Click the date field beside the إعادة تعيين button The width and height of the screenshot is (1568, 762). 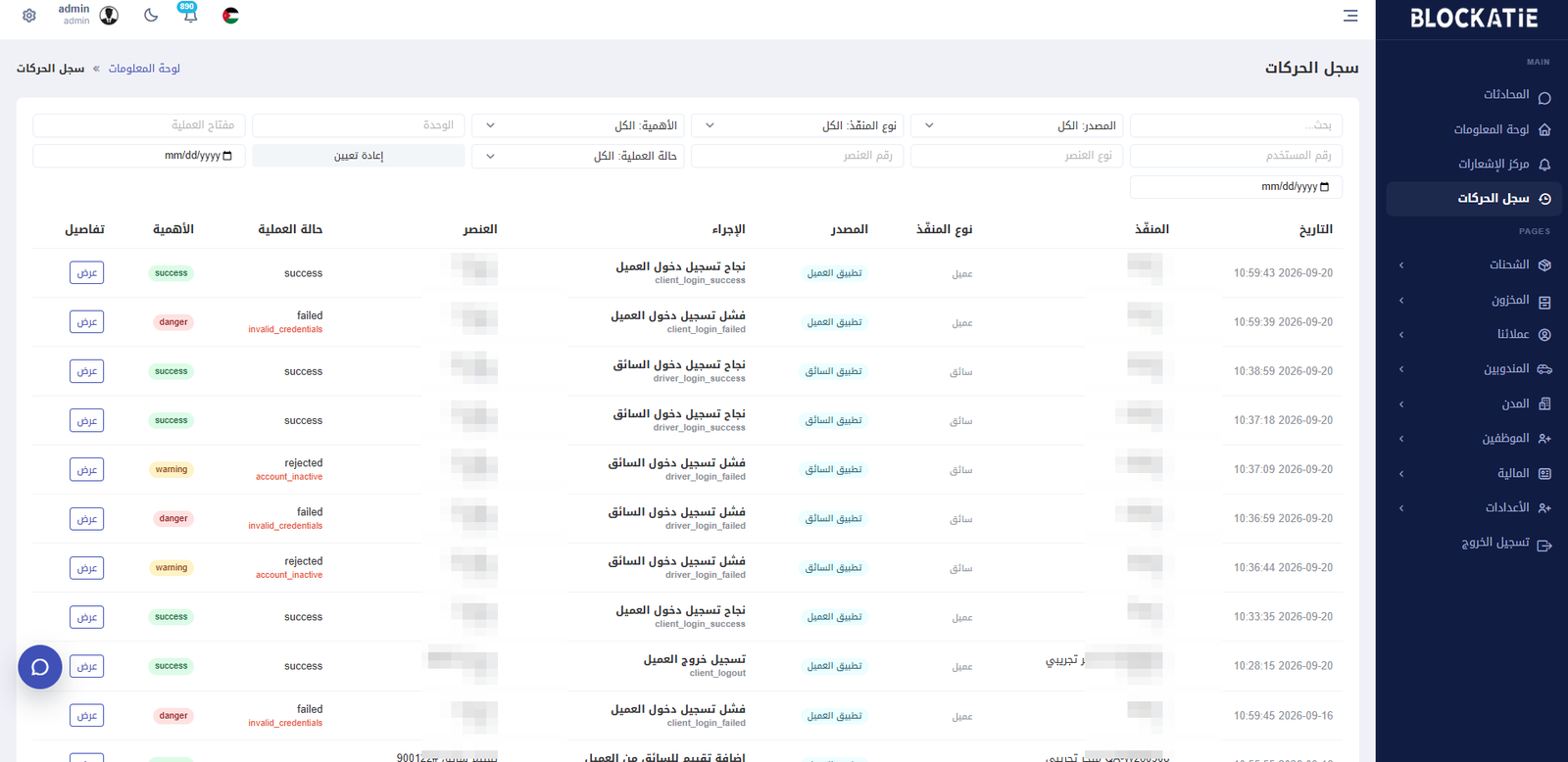click(x=138, y=156)
